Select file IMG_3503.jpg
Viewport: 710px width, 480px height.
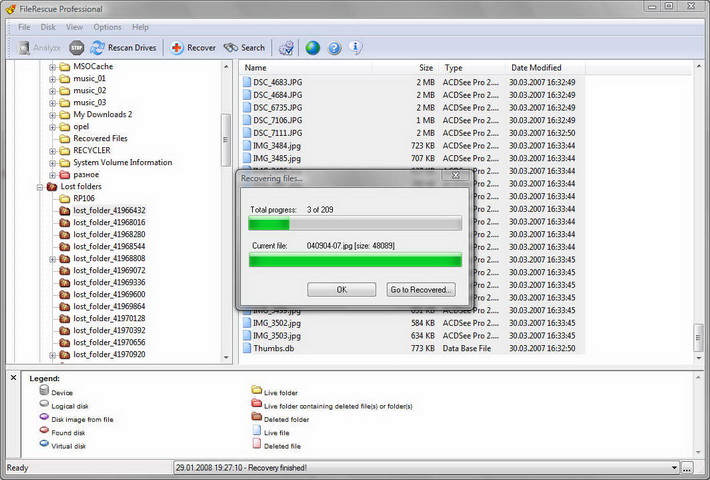(x=277, y=336)
